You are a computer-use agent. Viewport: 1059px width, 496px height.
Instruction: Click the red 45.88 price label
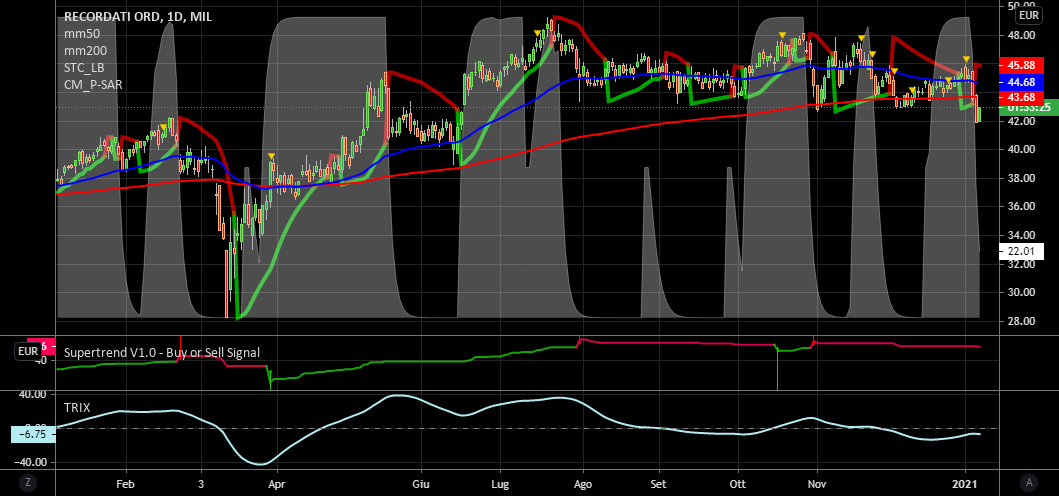tap(1020, 66)
